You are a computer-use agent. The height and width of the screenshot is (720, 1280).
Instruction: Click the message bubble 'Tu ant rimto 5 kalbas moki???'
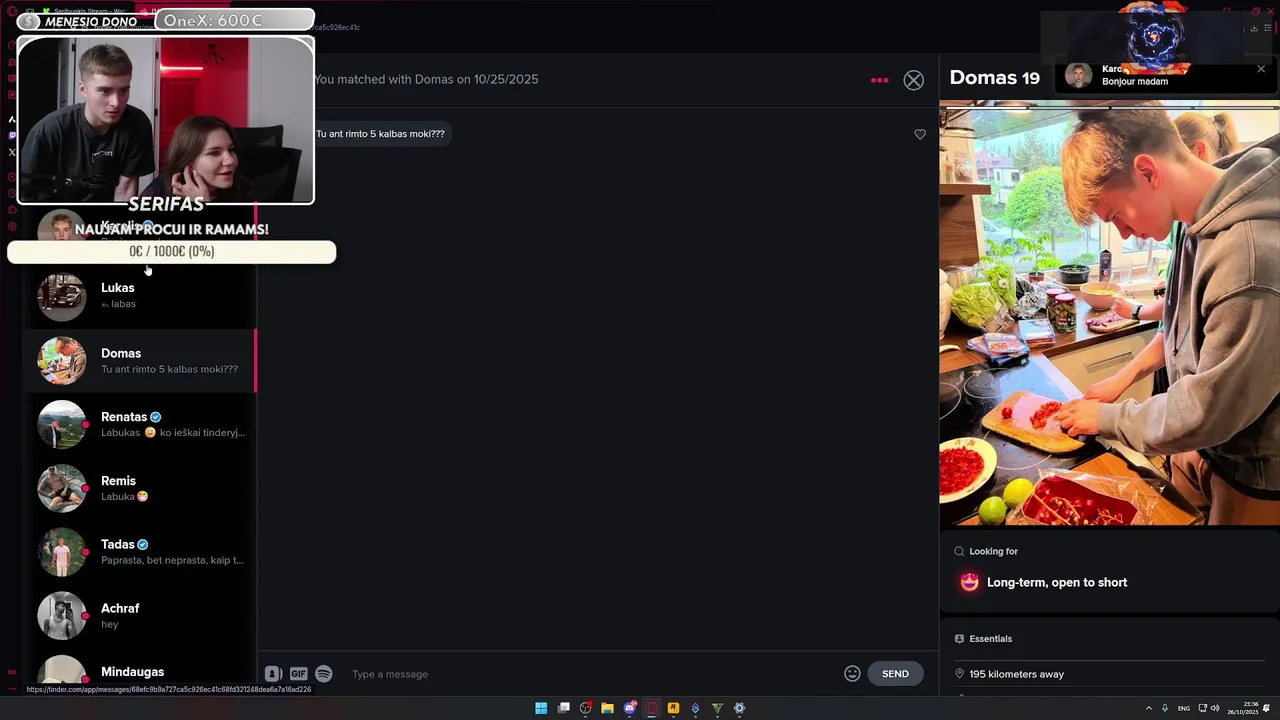coord(380,134)
